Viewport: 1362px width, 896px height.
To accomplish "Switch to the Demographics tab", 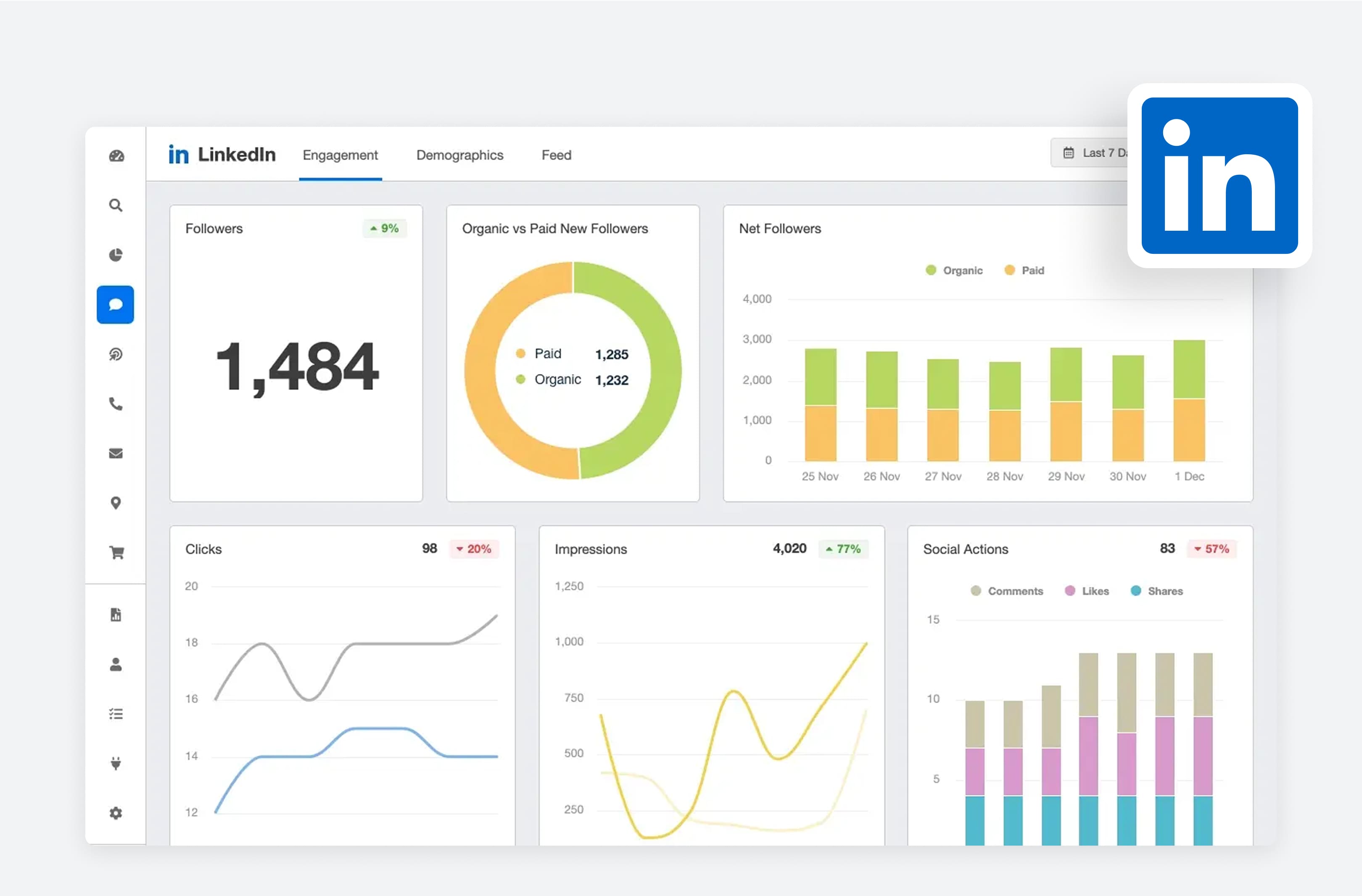I will (x=460, y=155).
